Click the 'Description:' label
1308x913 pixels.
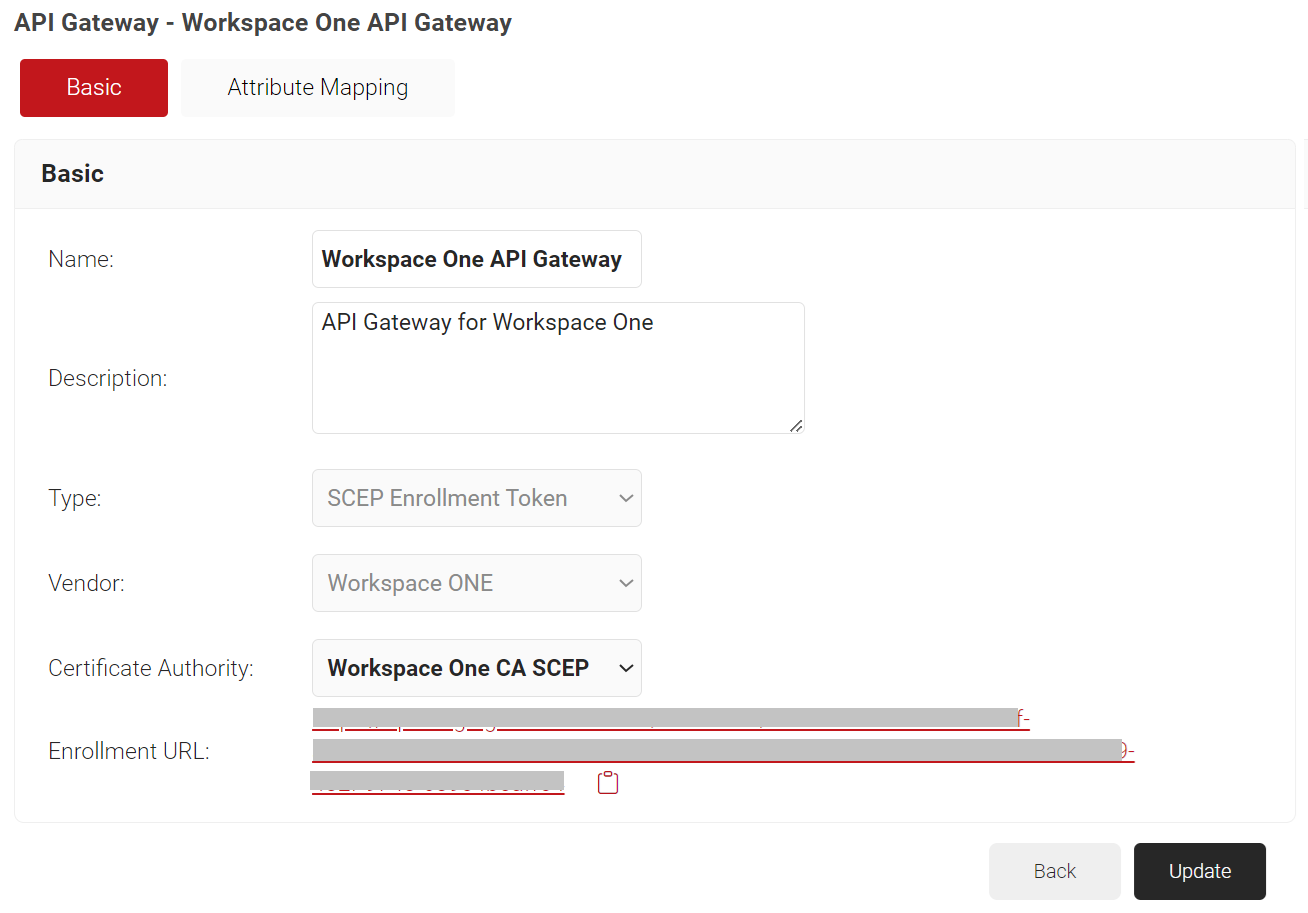point(108,379)
